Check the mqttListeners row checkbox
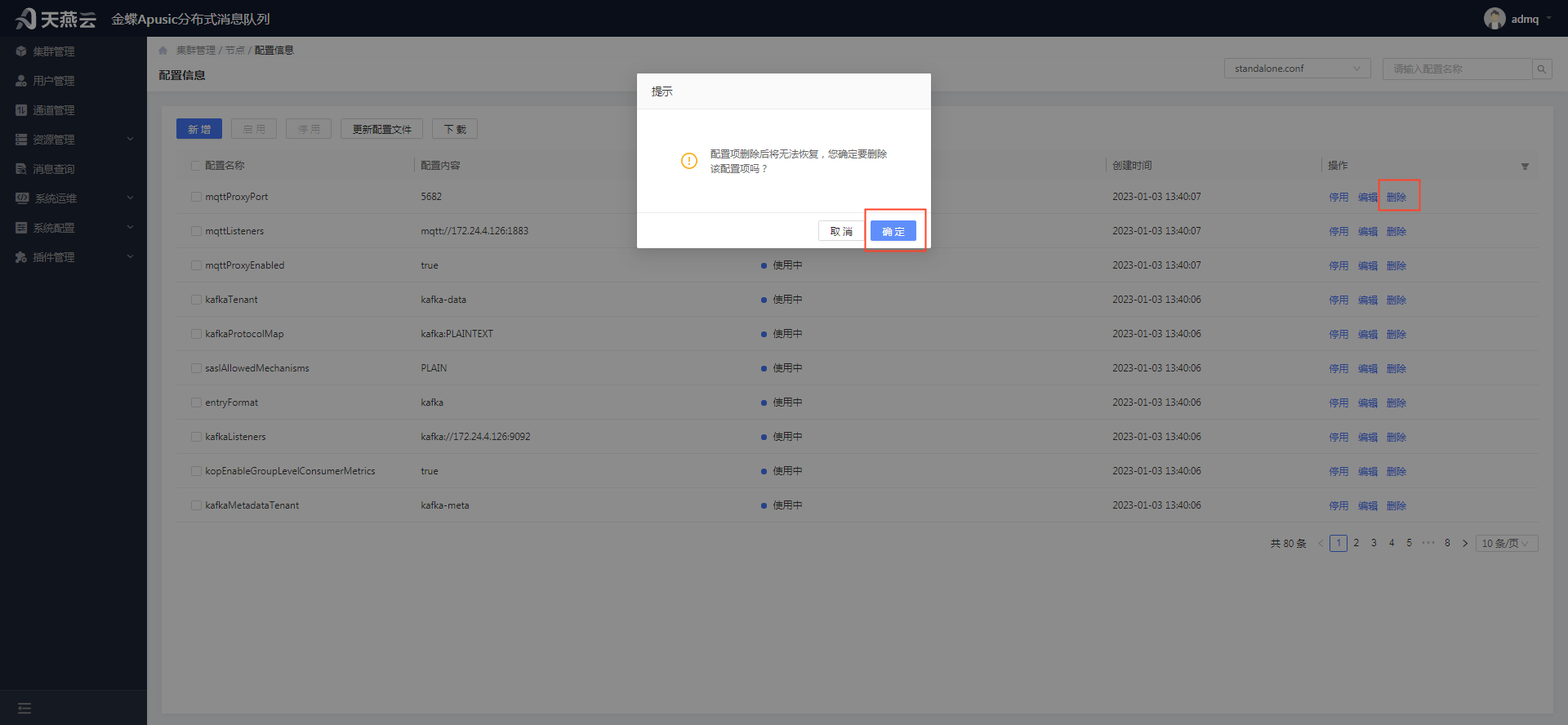Image resolution: width=1568 pixels, height=725 pixels. tap(196, 231)
